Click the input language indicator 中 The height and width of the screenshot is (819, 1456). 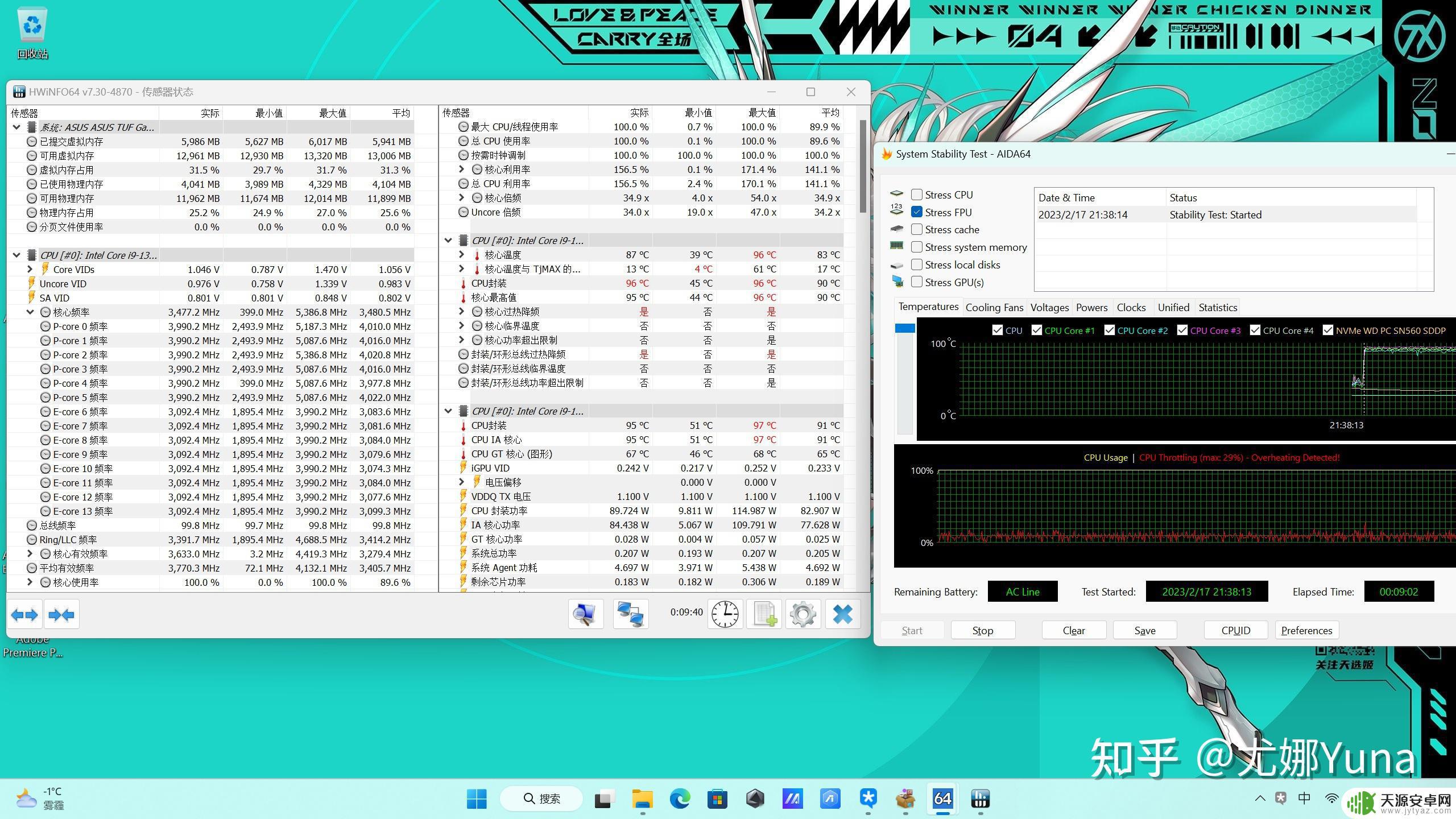[x=1305, y=799]
